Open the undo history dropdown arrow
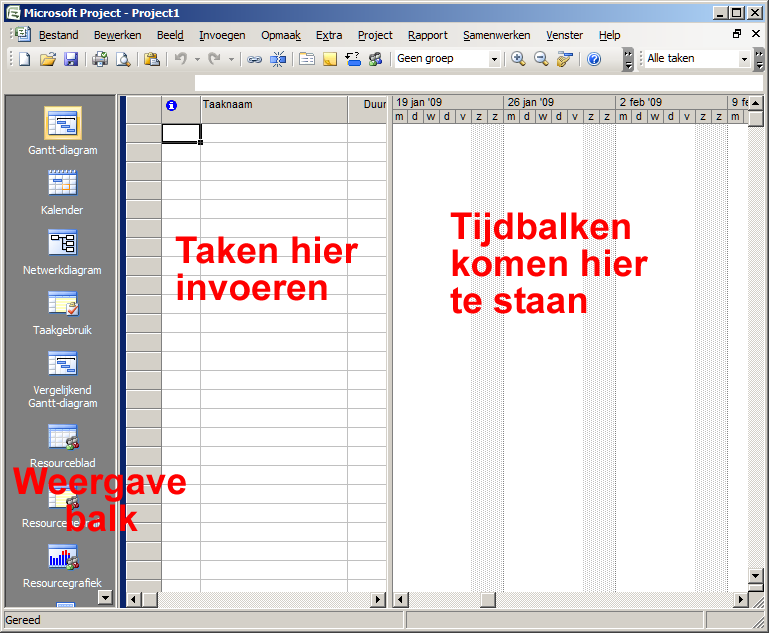 [x=197, y=59]
